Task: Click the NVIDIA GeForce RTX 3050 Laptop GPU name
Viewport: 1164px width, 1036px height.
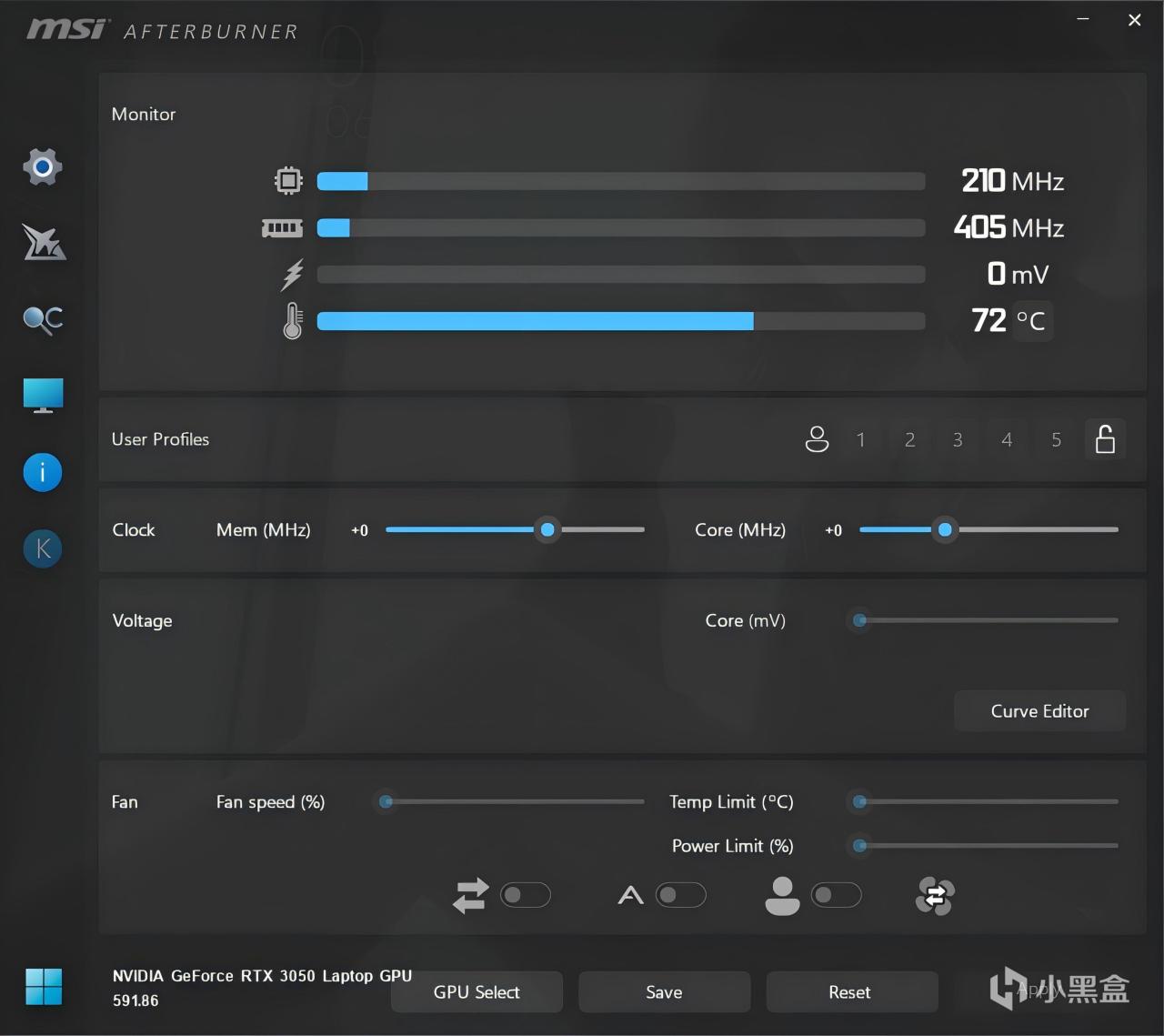Action: coord(262,976)
